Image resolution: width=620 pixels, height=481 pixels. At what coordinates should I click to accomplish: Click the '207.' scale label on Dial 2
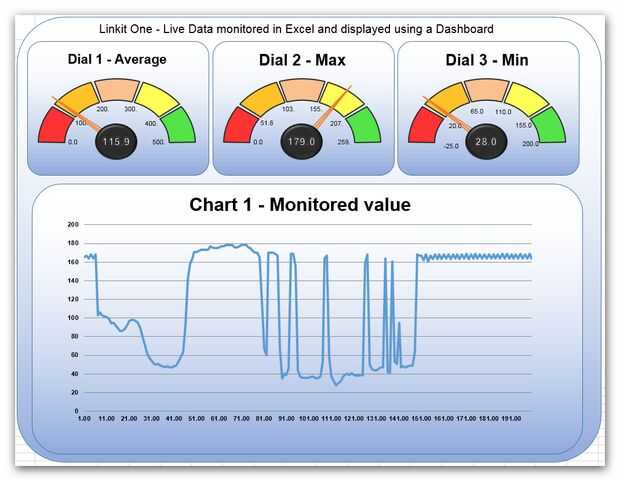336,124
